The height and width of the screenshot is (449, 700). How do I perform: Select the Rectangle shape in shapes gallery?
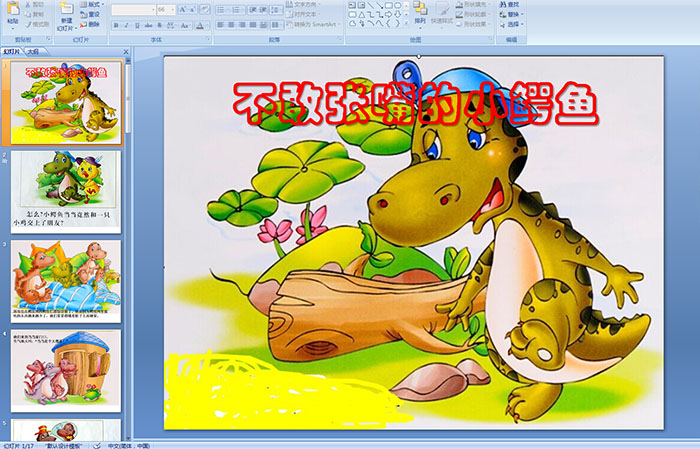coord(389,5)
